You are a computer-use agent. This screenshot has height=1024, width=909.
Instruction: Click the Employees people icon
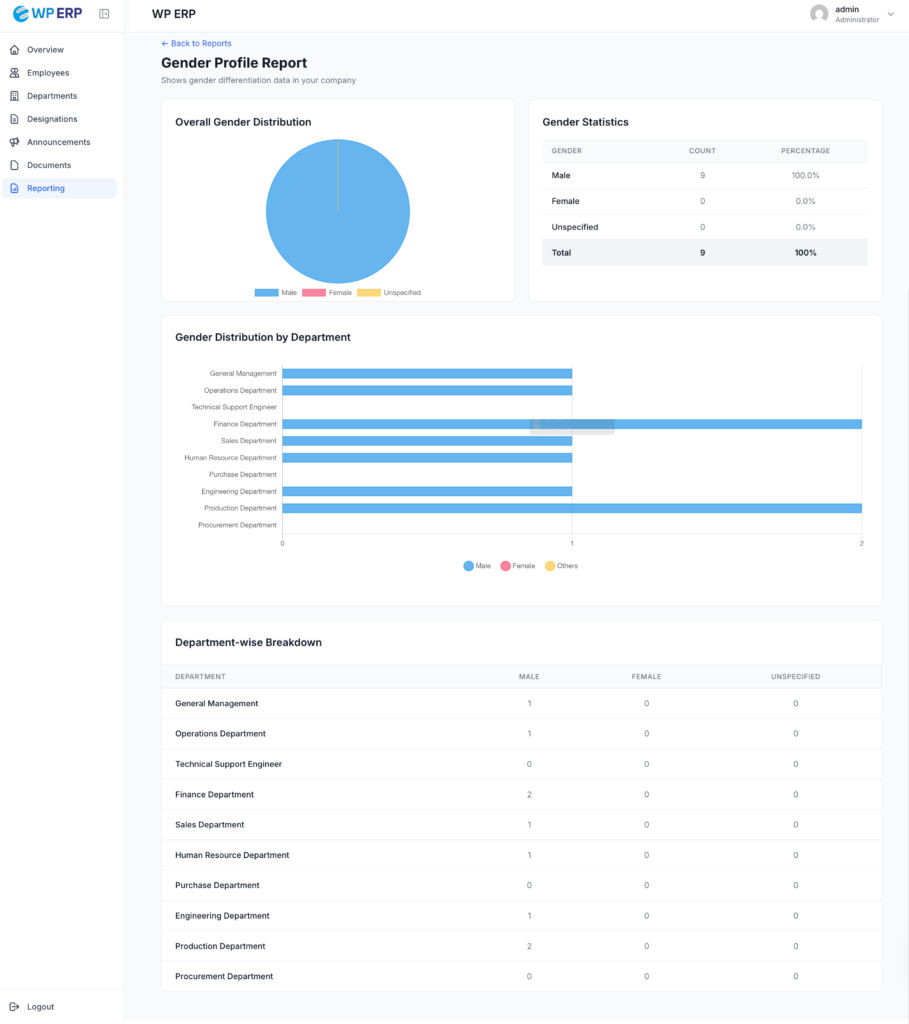pos(14,73)
